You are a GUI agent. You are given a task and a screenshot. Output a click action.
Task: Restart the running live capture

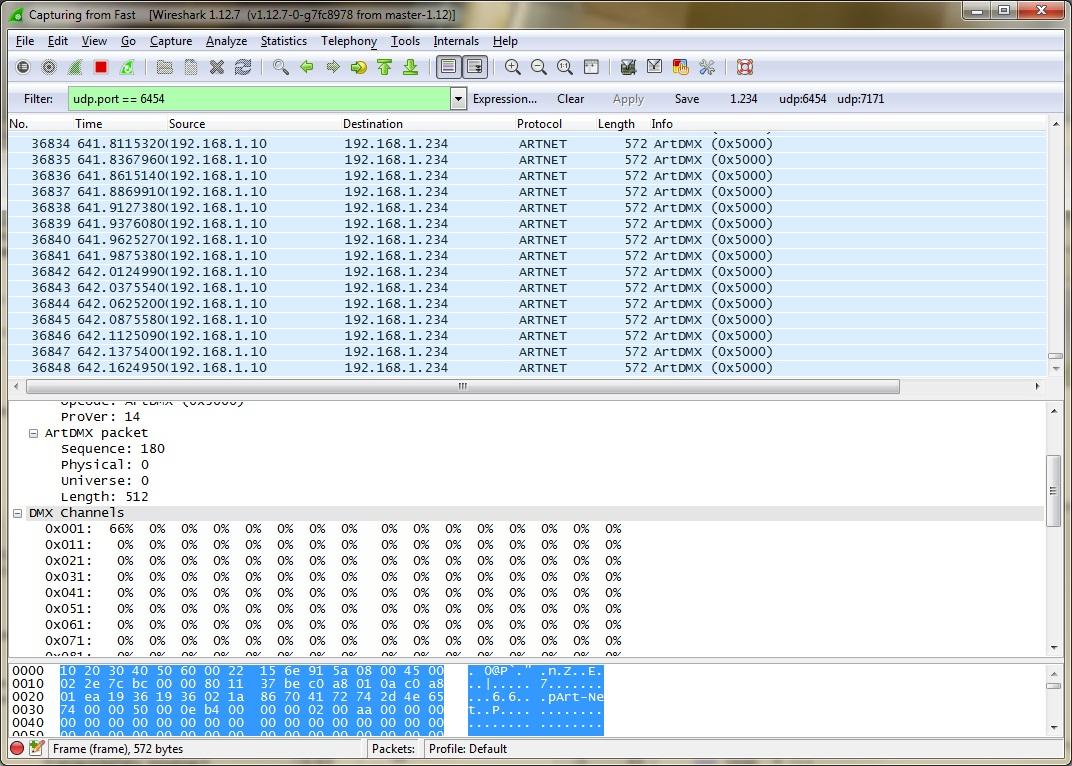[127, 67]
